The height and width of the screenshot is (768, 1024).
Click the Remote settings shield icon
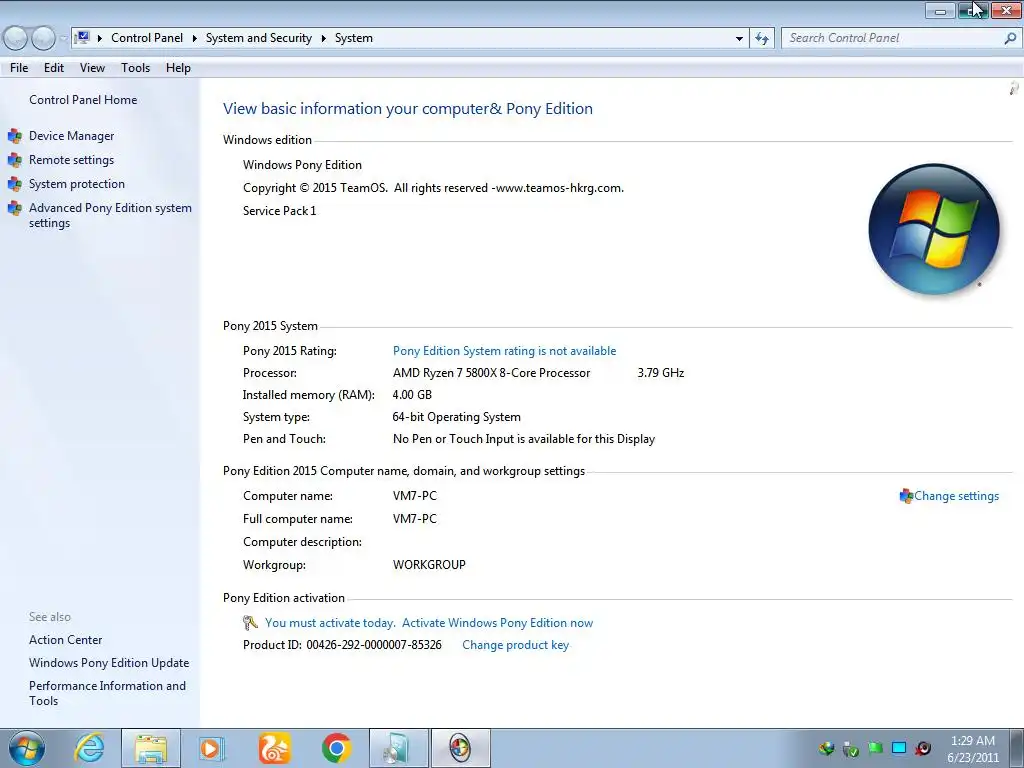pos(14,160)
